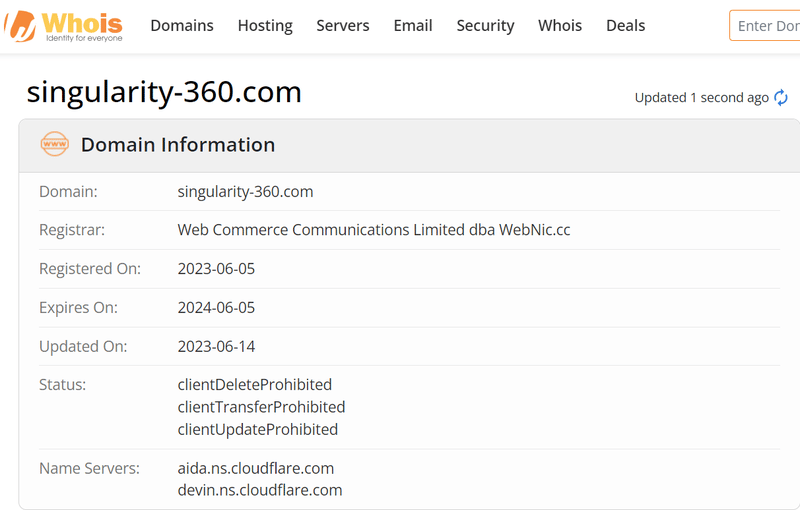
Task: Open the Whois menu item
Action: coord(560,26)
